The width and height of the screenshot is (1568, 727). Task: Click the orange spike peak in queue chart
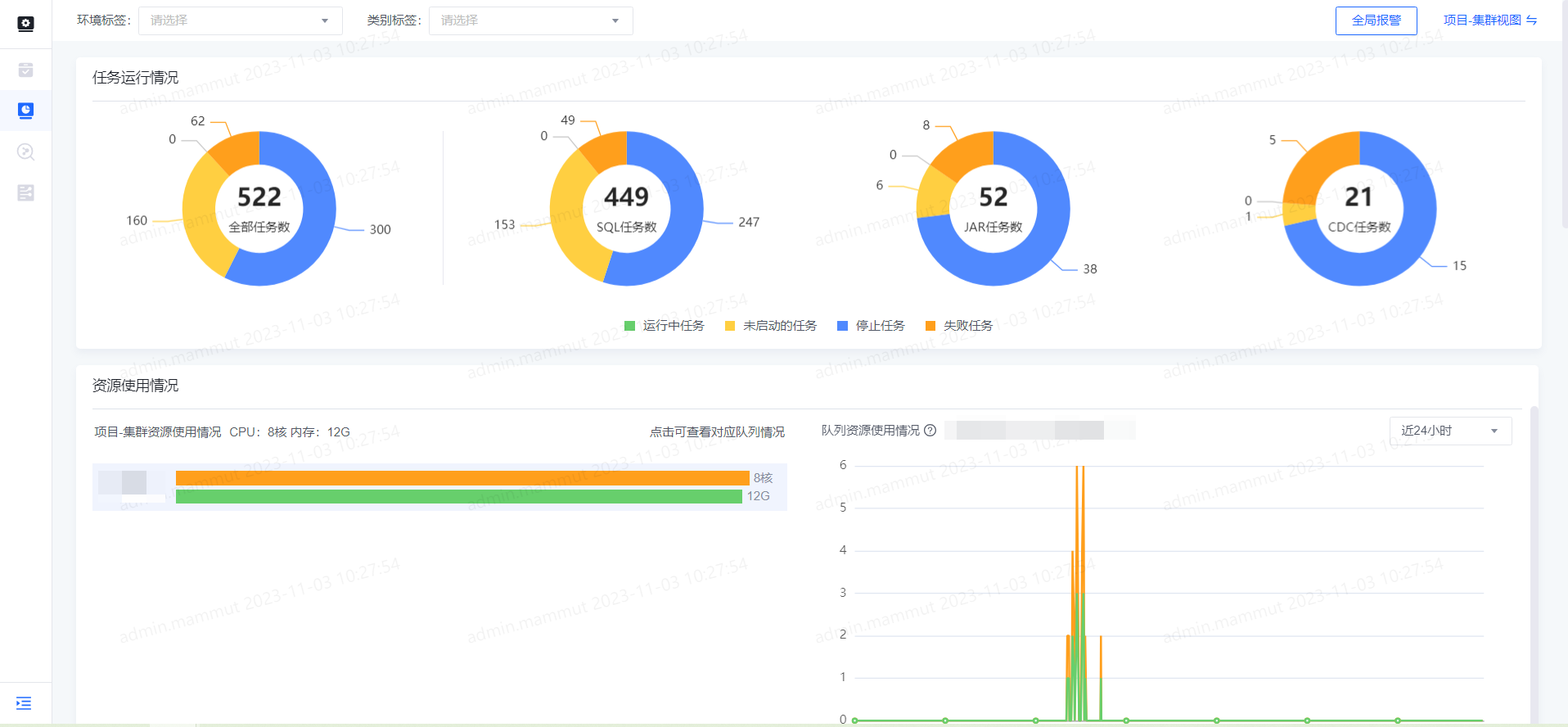point(1079,468)
